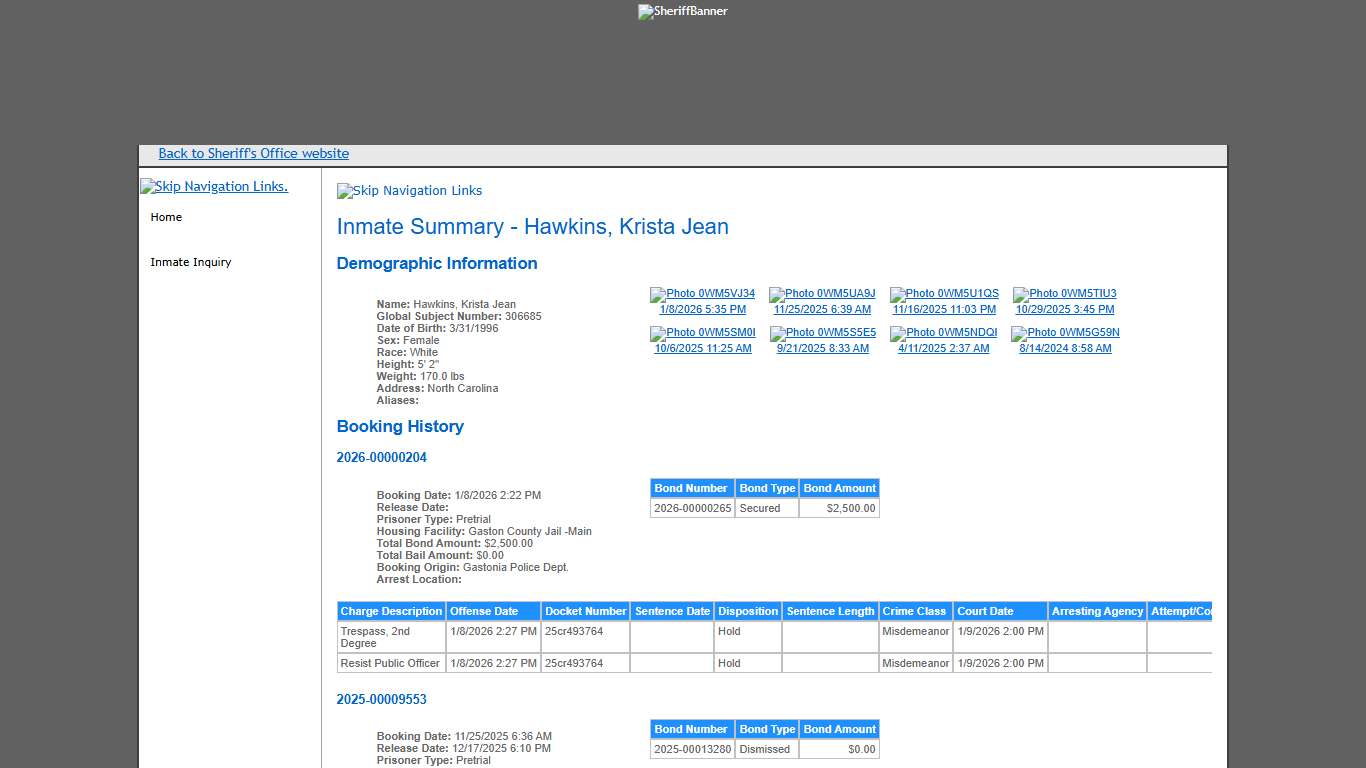This screenshot has height=768, width=1366.
Task: Click the 1/8/2026 5:35 PM photo date link
Action: point(702,310)
